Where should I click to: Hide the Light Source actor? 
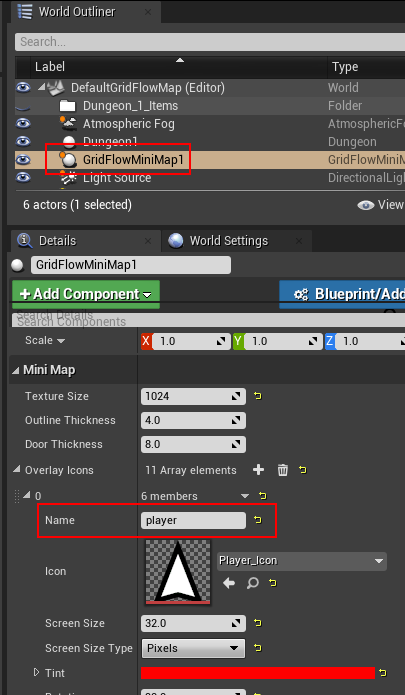(x=23, y=178)
